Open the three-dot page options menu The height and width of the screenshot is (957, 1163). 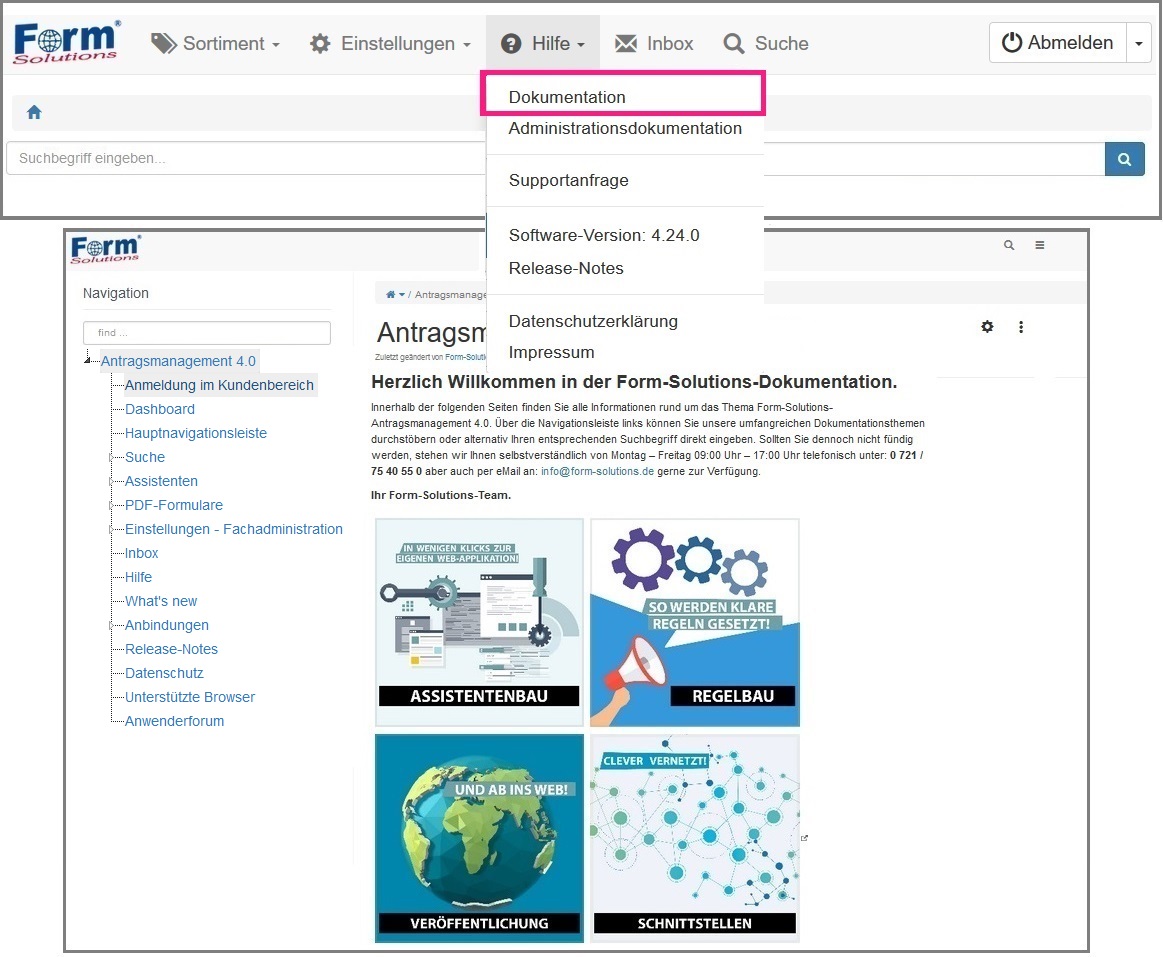click(1021, 326)
